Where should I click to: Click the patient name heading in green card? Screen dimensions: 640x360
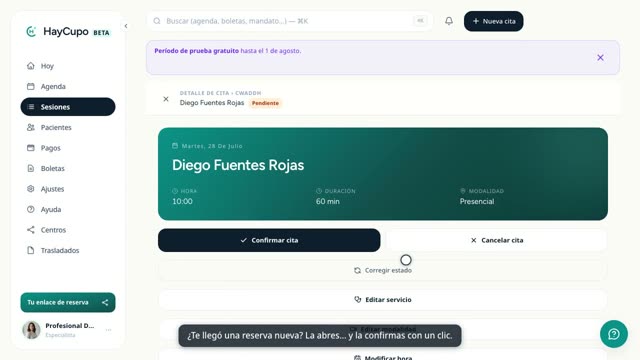(x=238, y=165)
